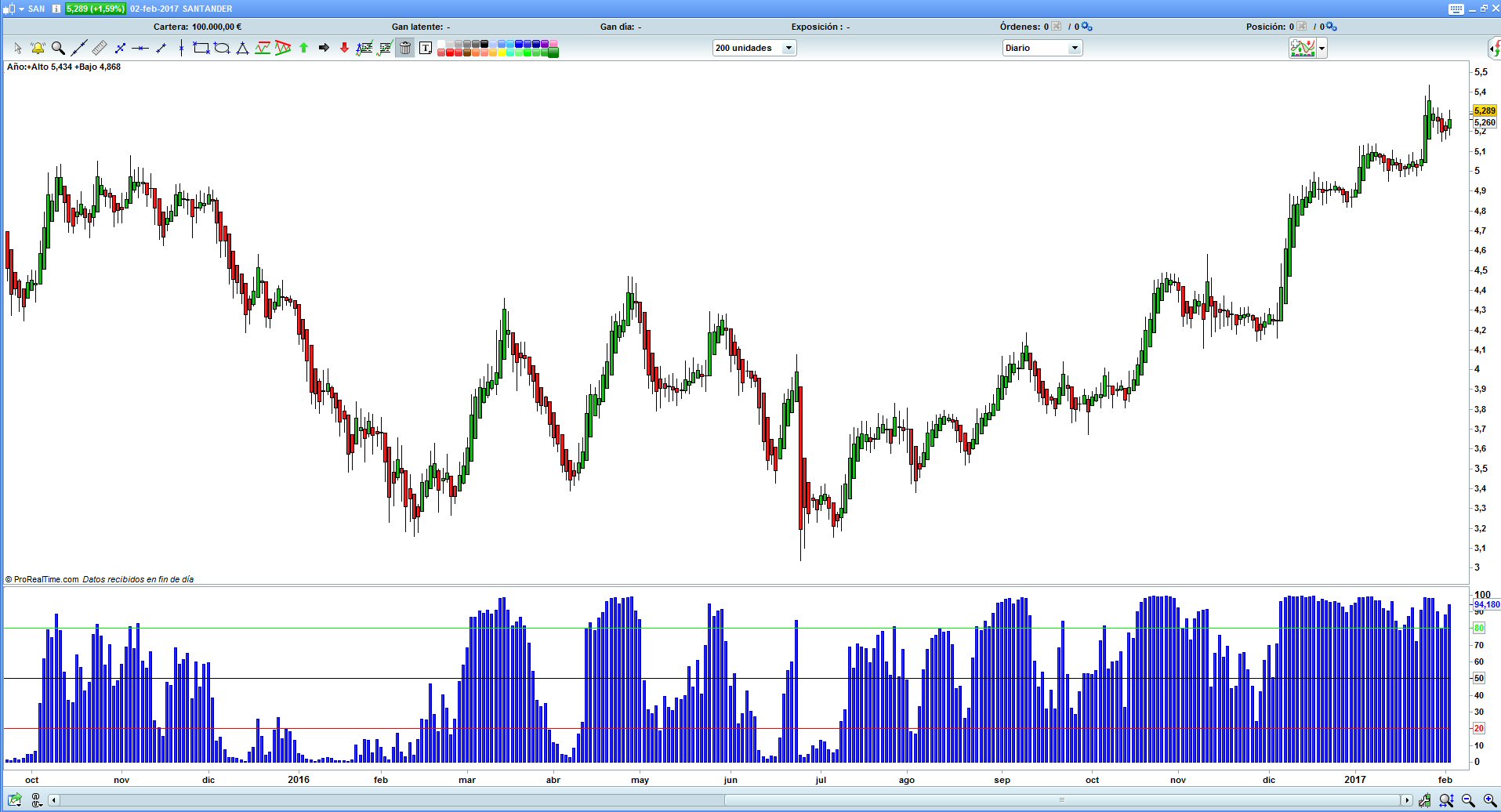Pick the black color swatch
Viewport: 1501px width, 812px height.
tap(484, 44)
